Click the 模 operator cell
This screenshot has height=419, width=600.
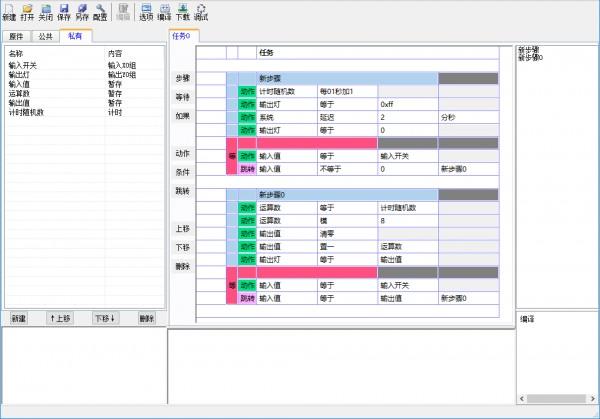347,221
